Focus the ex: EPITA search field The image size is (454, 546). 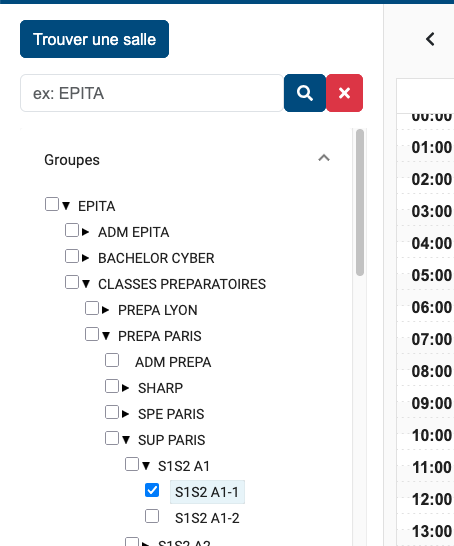(x=152, y=93)
